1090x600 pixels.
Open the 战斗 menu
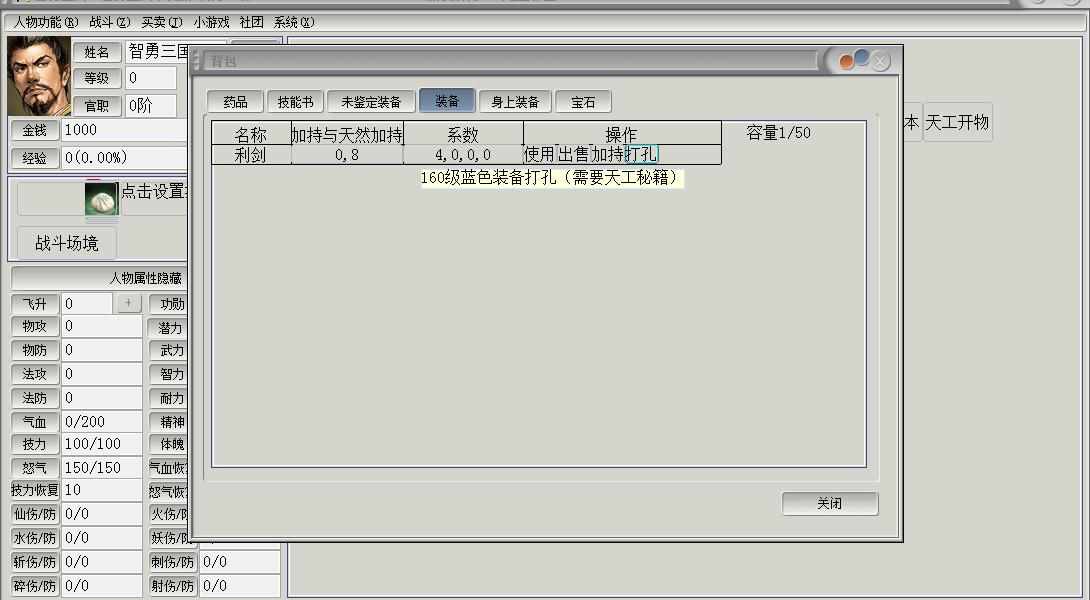tap(110, 22)
